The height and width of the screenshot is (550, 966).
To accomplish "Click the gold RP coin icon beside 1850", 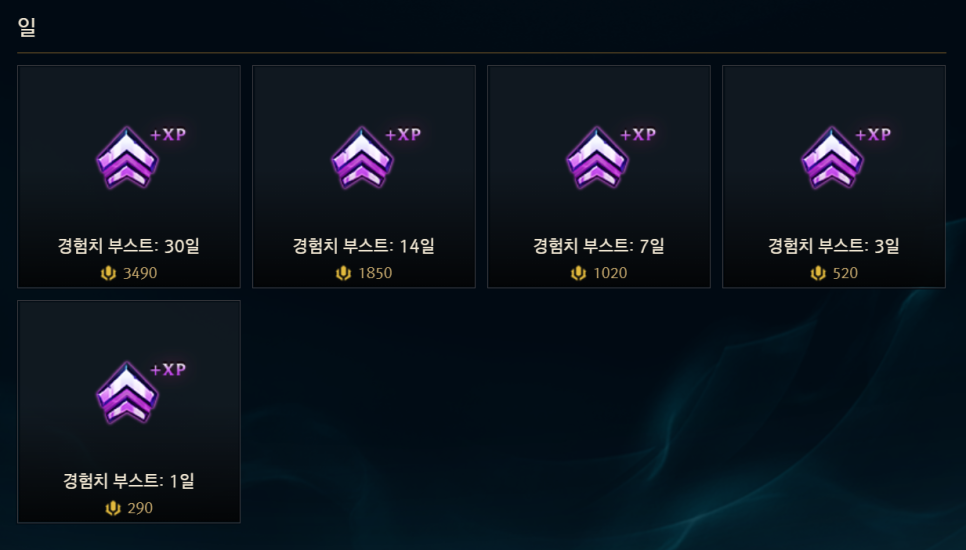I will point(343,273).
